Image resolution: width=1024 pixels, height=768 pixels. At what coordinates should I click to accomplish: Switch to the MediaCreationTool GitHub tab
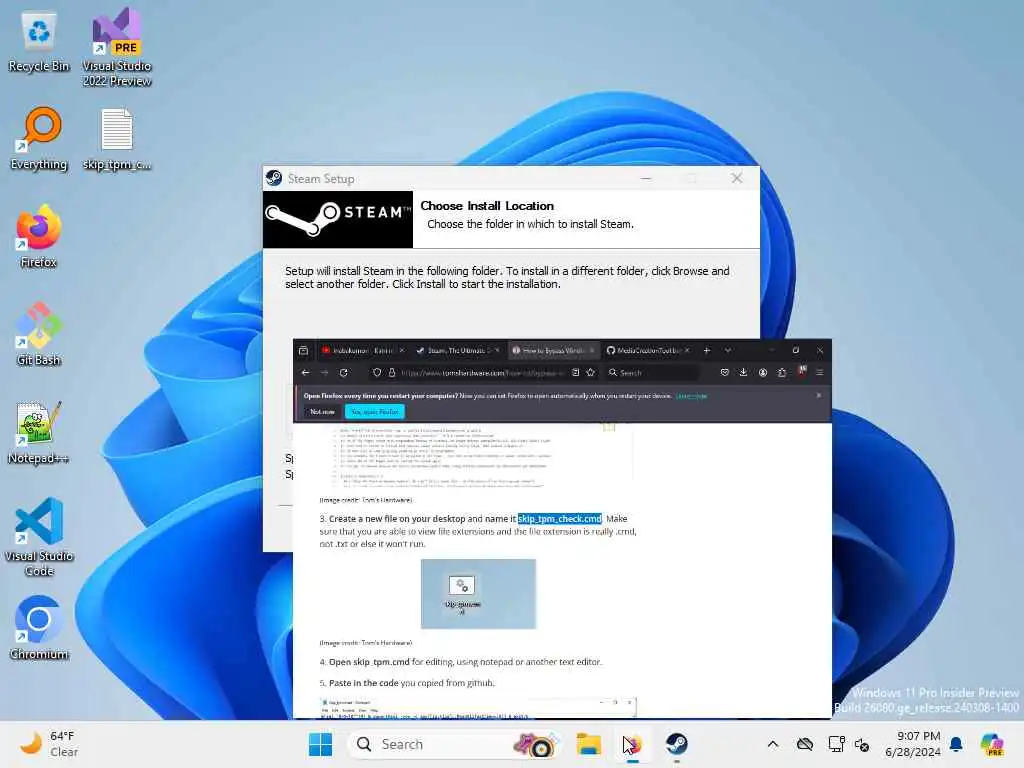pos(647,351)
